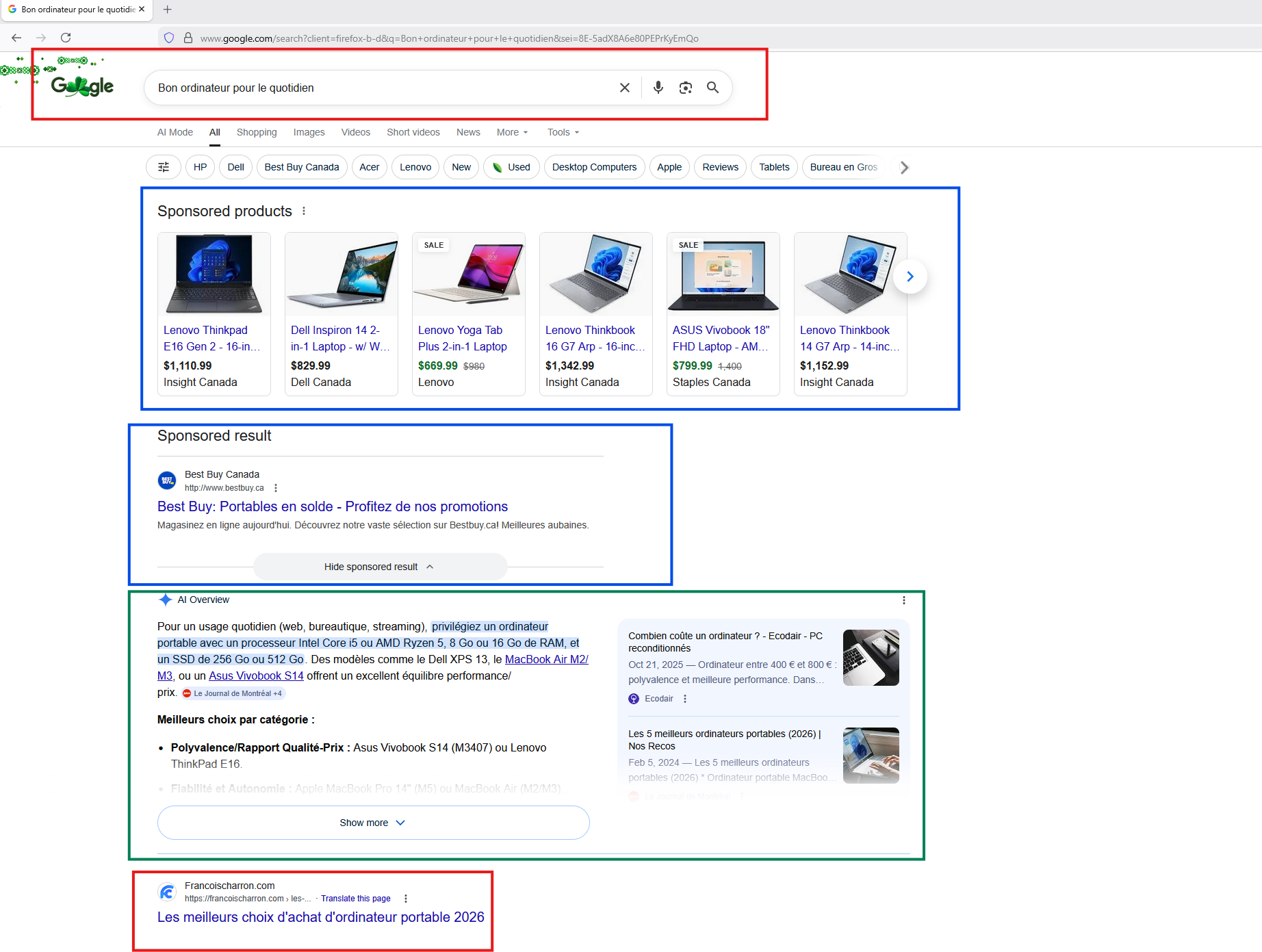This screenshot has width=1262, height=952.
Task: Open Lenovo Thinkpad E16 Gen 2 product
Action: click(214, 314)
